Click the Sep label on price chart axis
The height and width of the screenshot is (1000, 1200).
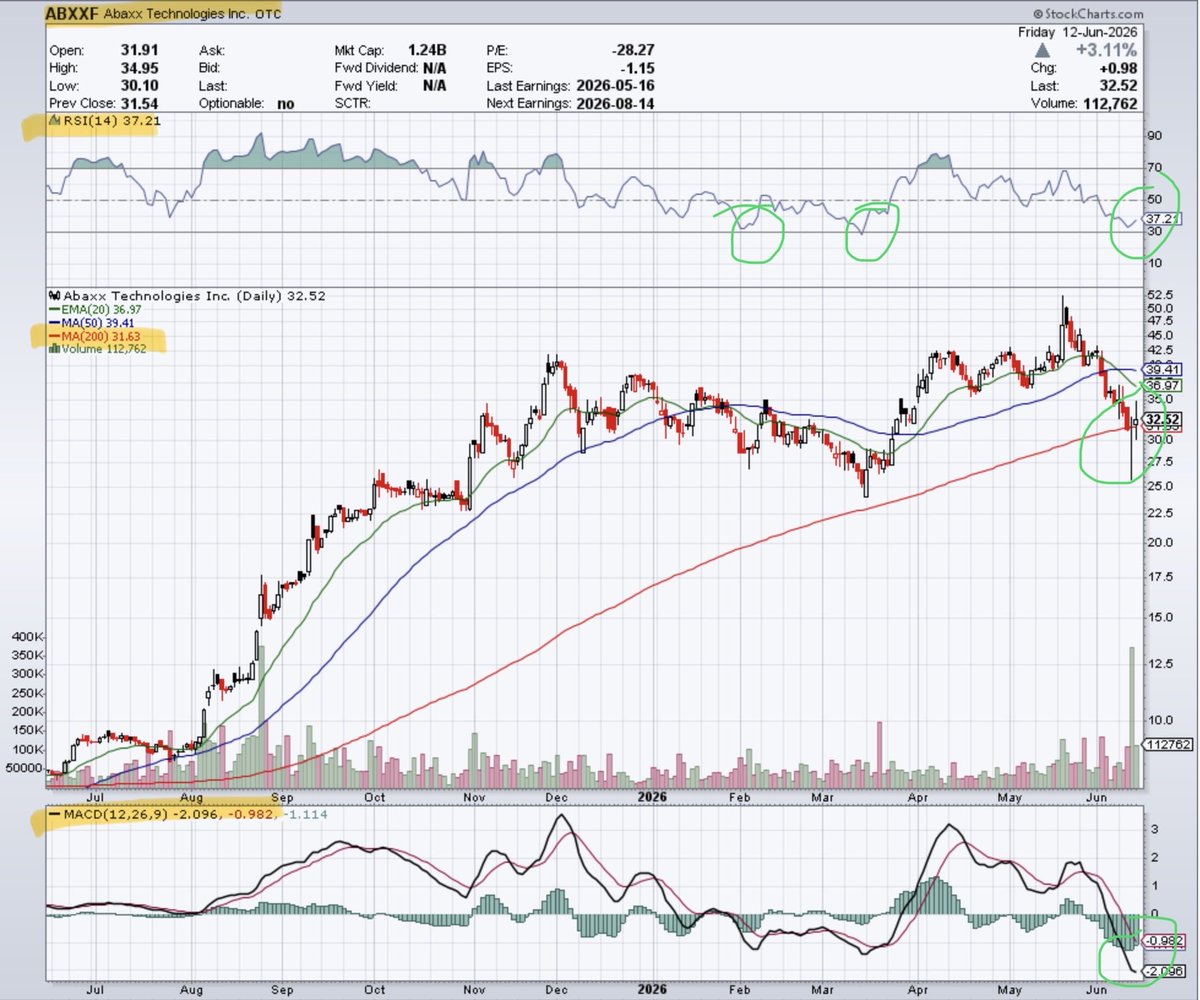pyautogui.click(x=283, y=797)
